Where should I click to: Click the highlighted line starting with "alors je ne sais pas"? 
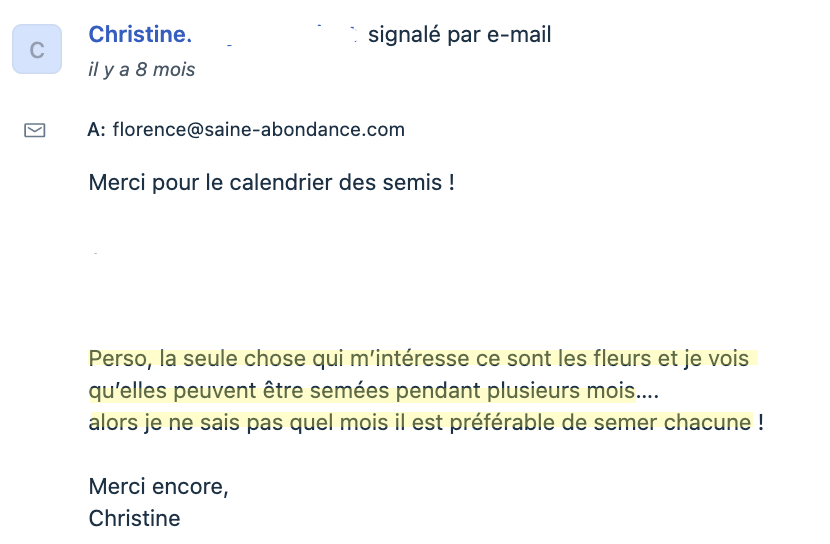click(x=426, y=423)
